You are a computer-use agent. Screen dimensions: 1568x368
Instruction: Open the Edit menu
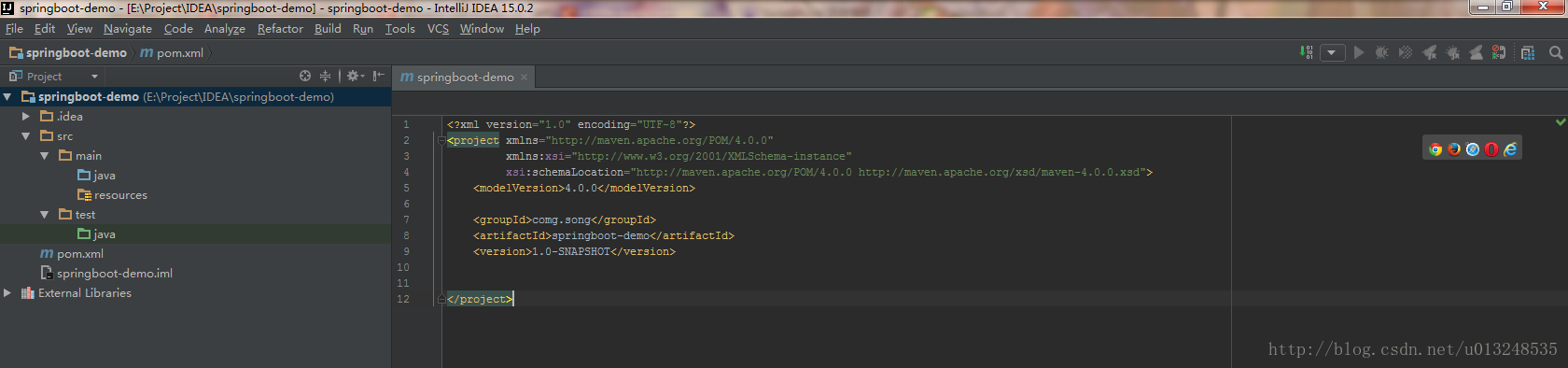[45, 29]
